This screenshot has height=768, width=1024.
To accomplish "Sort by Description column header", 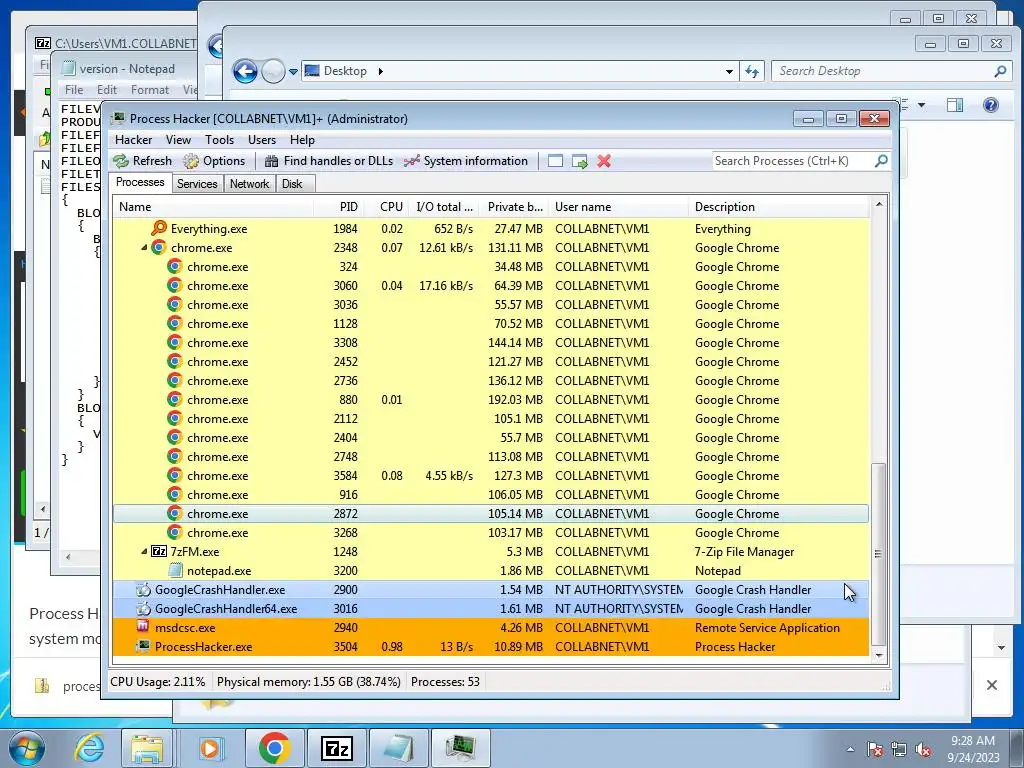I will pos(779,206).
